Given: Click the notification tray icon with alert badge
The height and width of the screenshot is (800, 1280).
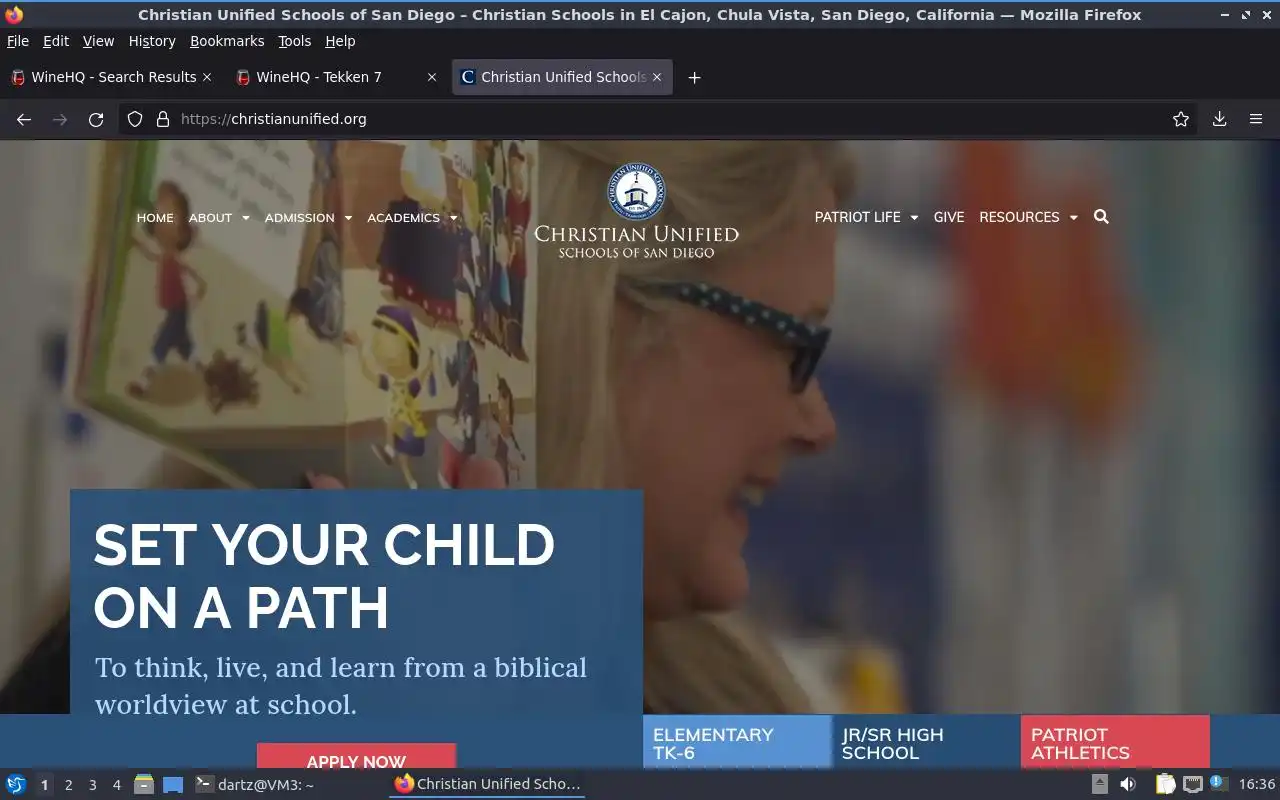Looking at the screenshot, I should coord(1218,783).
